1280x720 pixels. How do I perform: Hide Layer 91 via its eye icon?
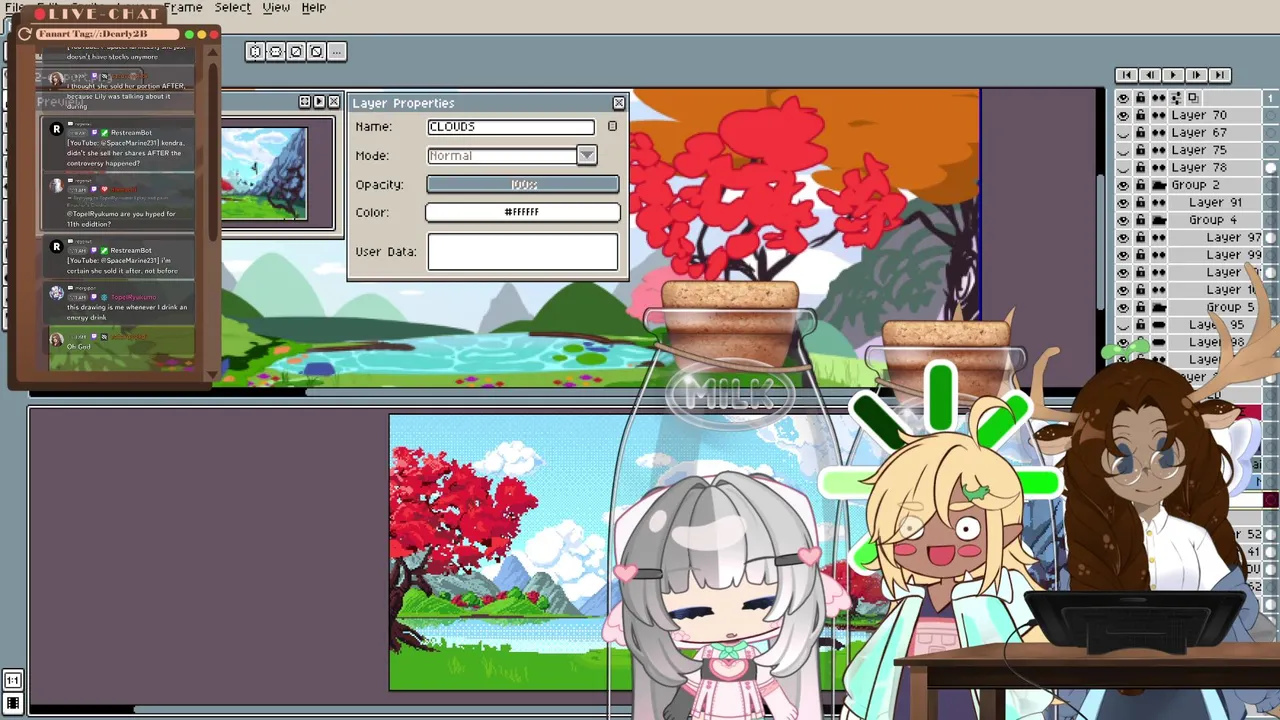coord(1123,202)
